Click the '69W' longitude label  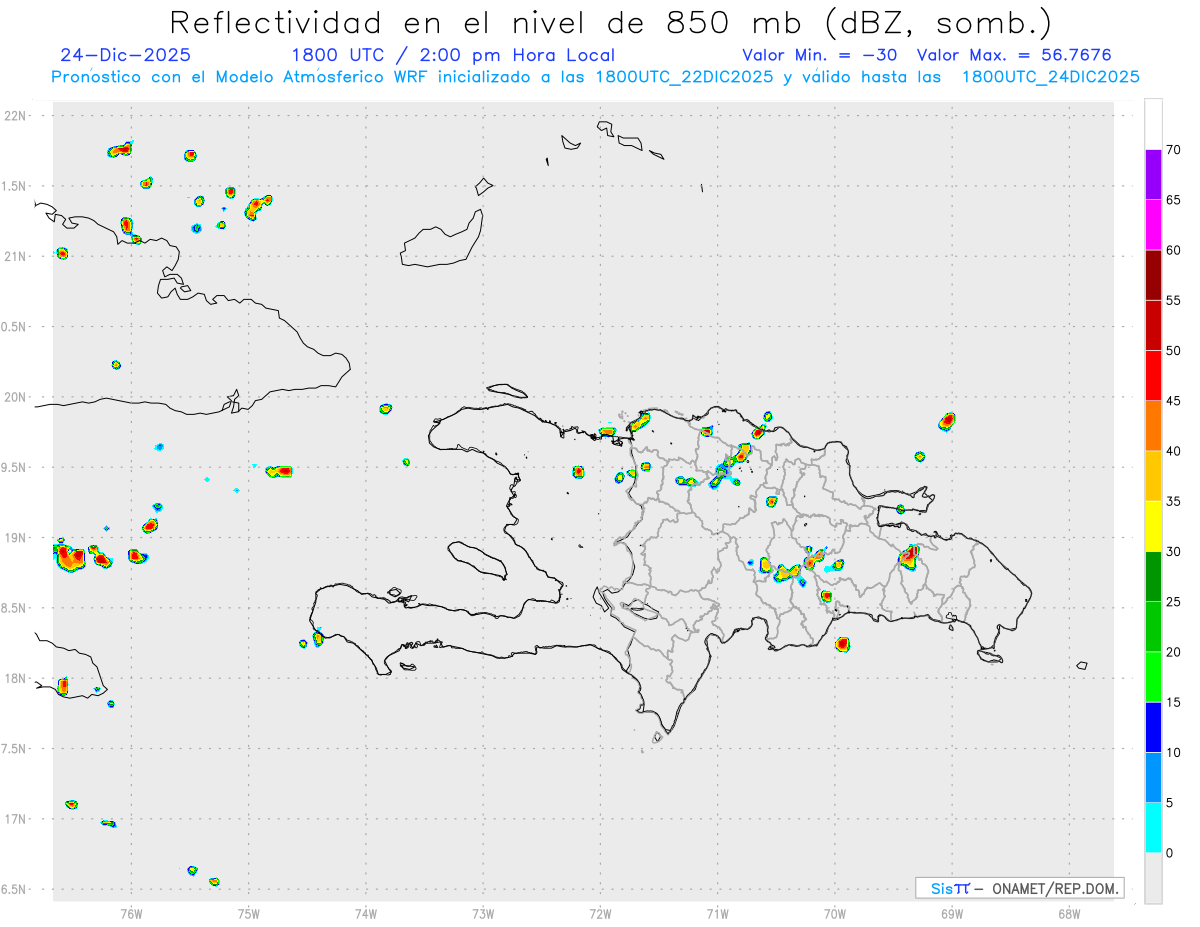pos(952,913)
